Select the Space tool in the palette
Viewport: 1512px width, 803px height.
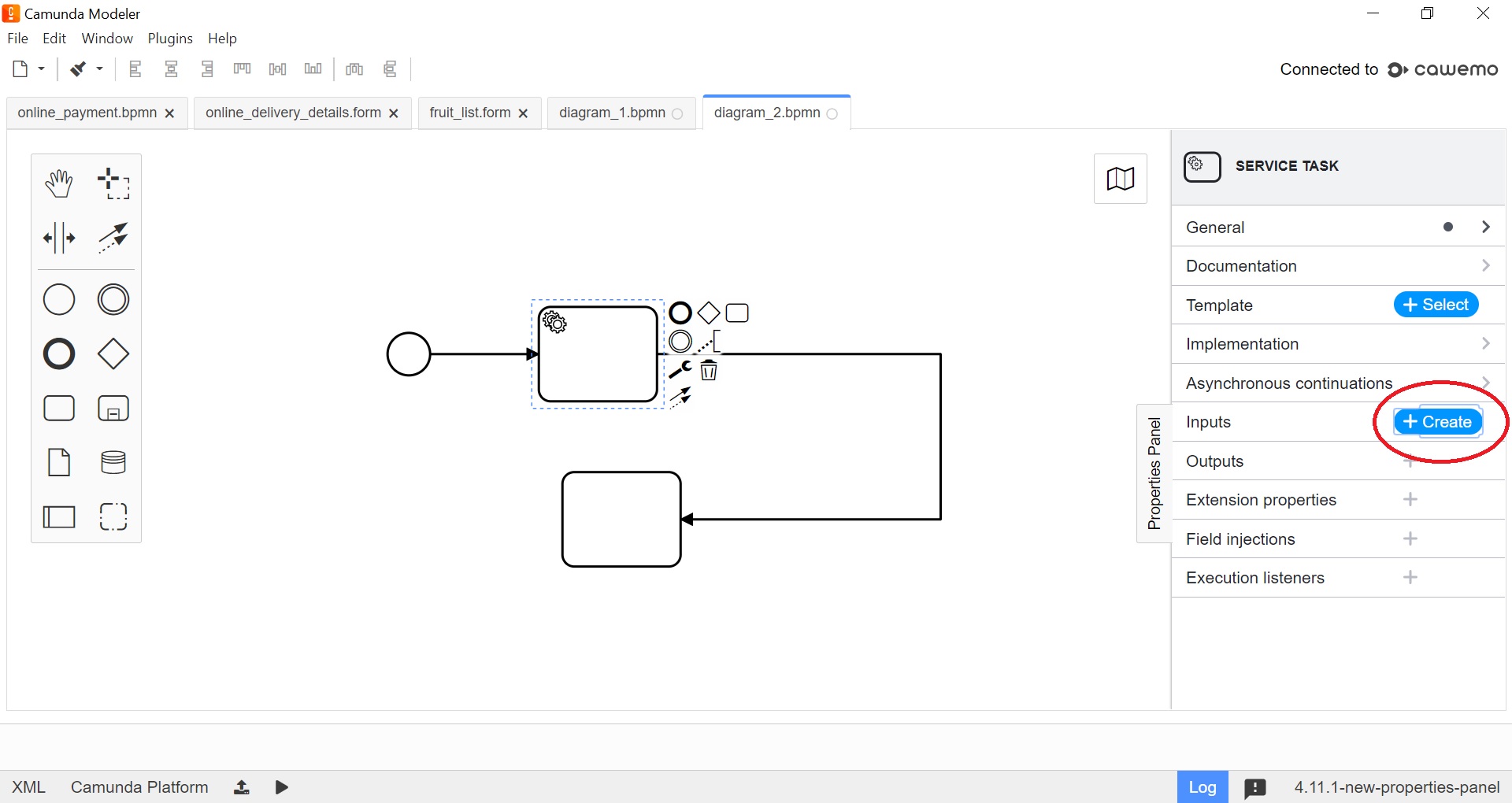[x=59, y=238]
